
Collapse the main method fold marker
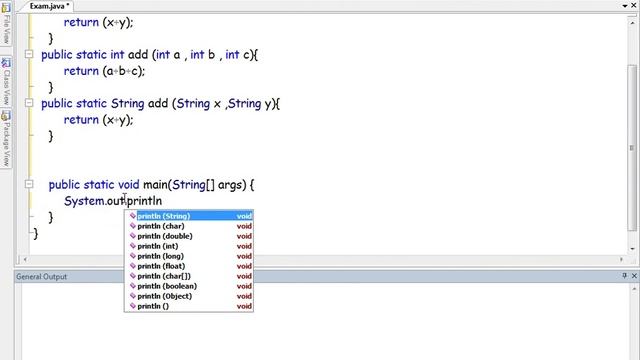coord(29,184)
